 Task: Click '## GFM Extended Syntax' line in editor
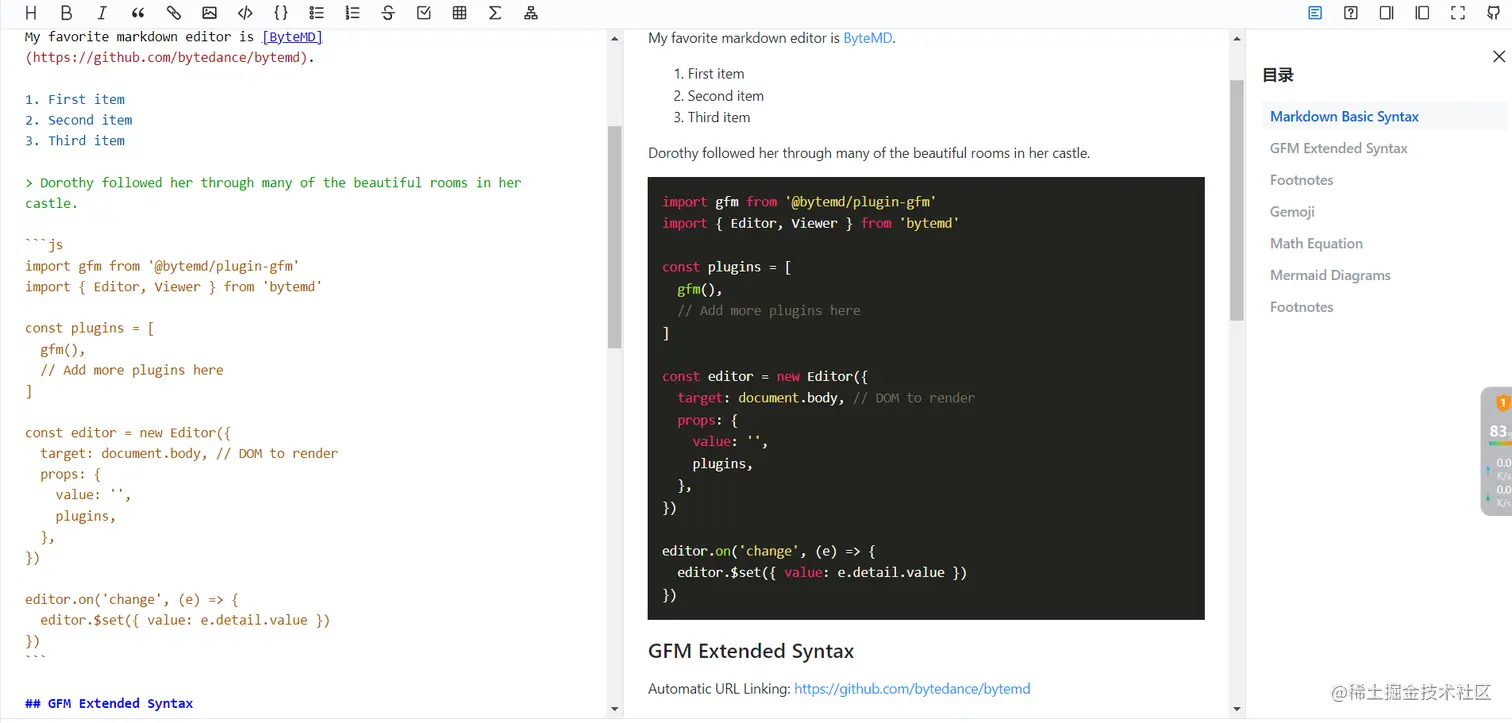click(109, 704)
